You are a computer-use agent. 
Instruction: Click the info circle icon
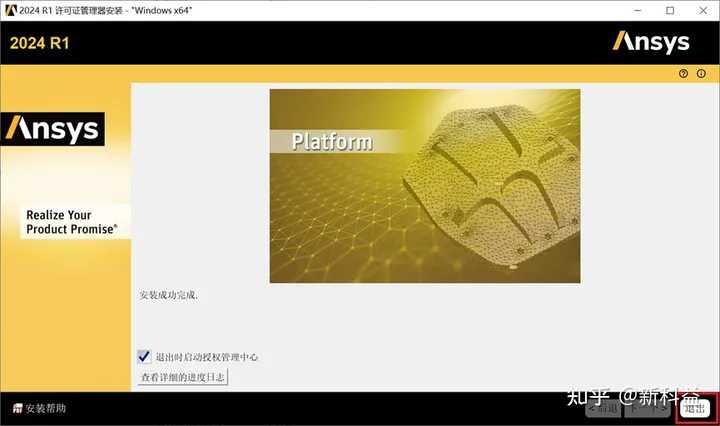[701, 73]
